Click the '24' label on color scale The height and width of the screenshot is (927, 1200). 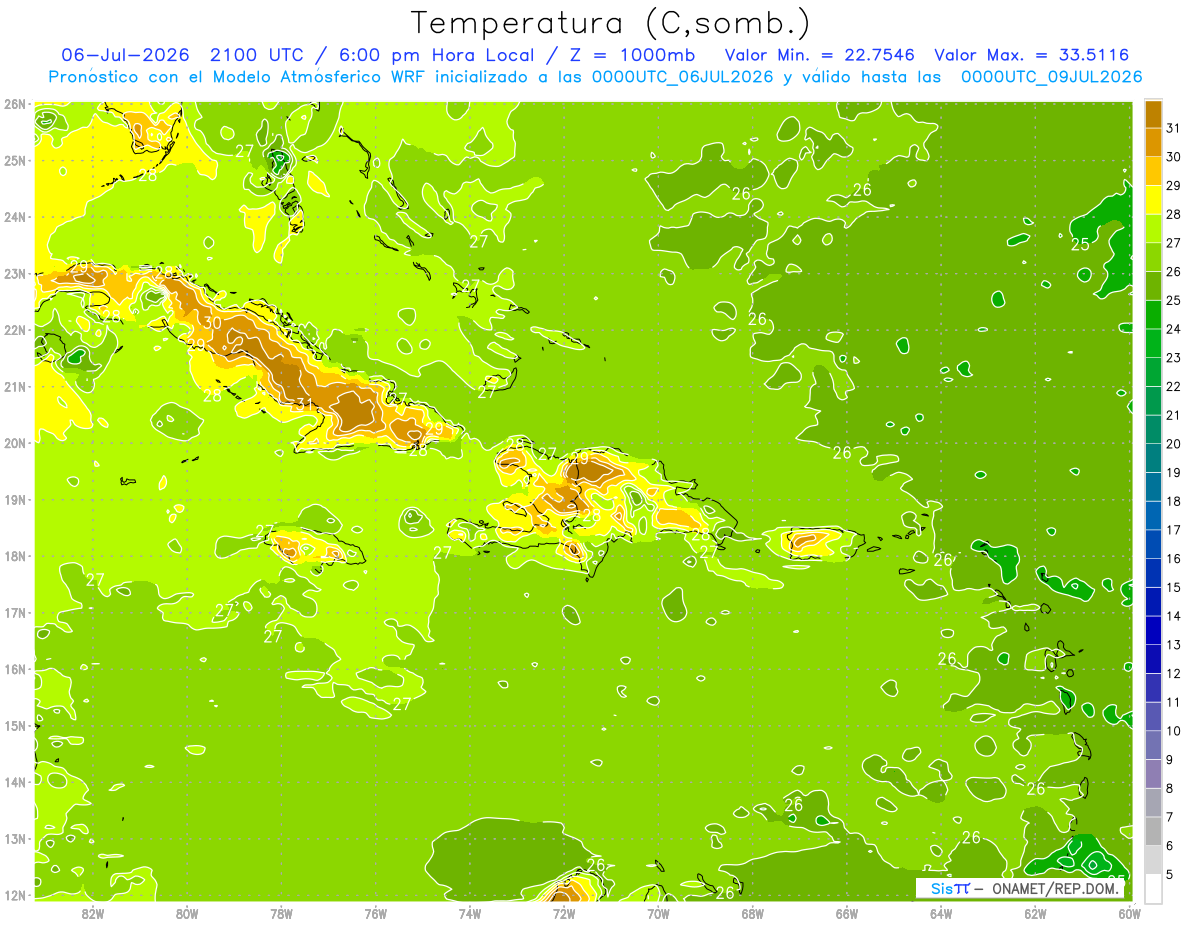[1173, 329]
